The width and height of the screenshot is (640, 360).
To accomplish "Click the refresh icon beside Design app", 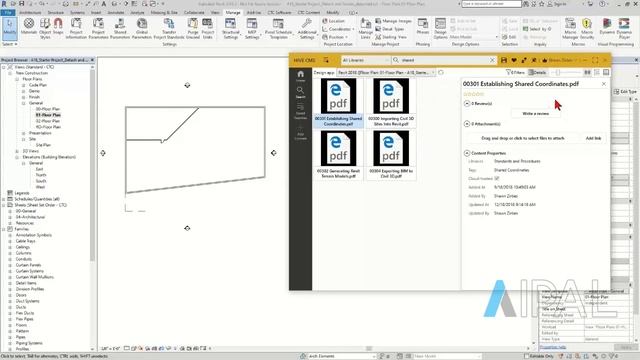I will coord(441,72).
